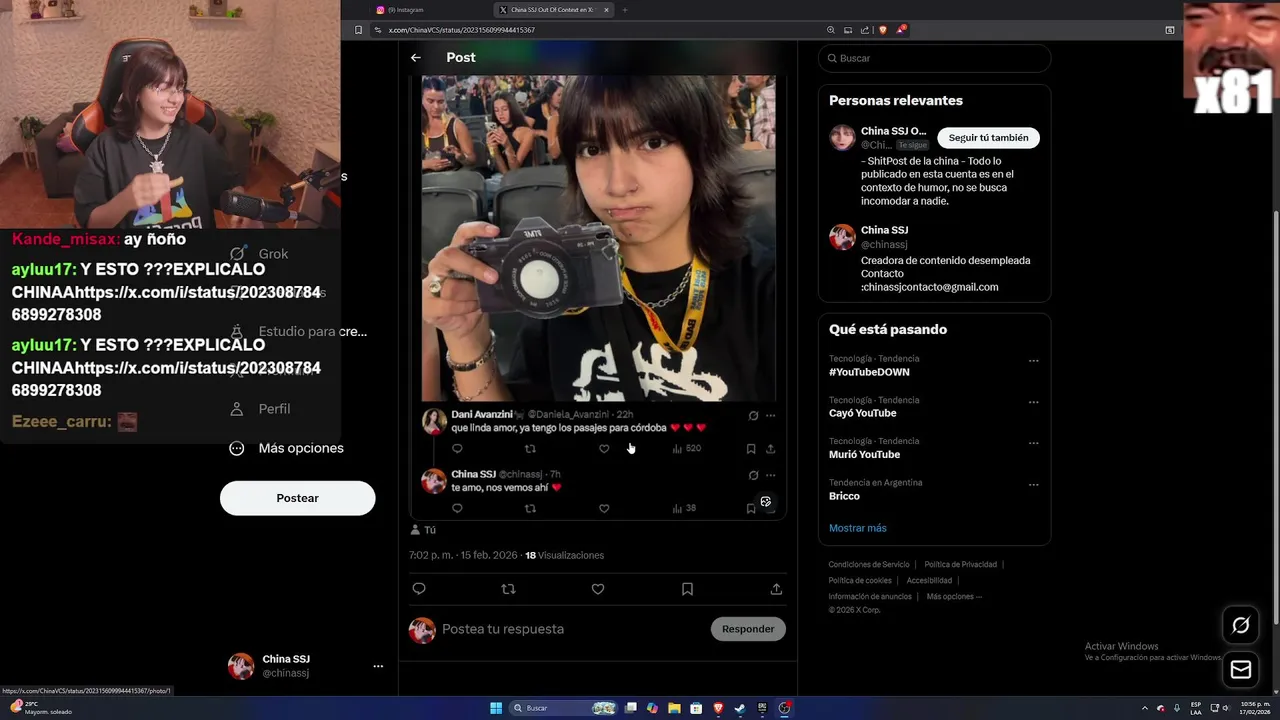The image size is (1280, 720).
Task: Click the repost icon under the post
Action: coord(508,589)
